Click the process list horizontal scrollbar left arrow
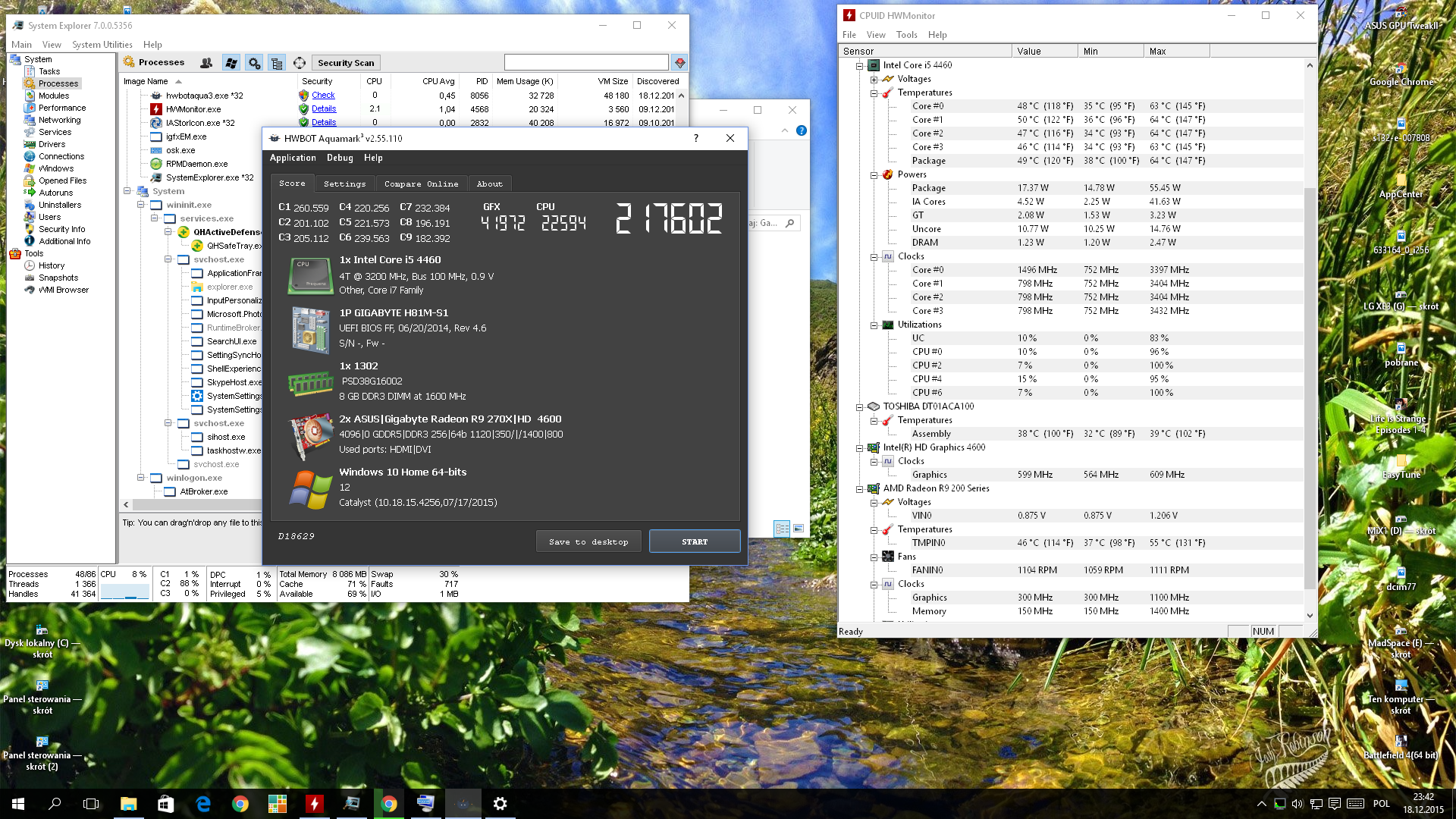The width and height of the screenshot is (1456, 819). [x=126, y=504]
